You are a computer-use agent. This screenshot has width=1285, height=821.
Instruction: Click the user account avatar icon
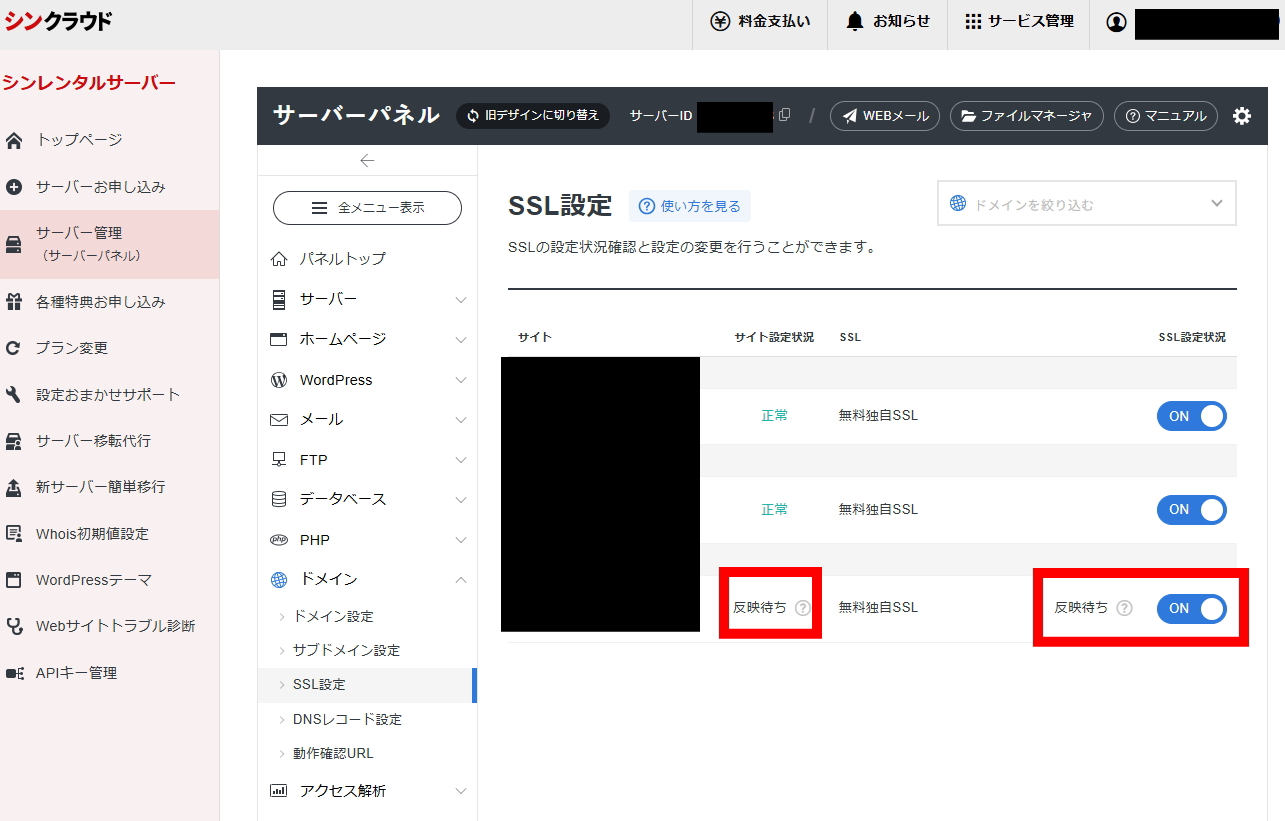(1116, 22)
